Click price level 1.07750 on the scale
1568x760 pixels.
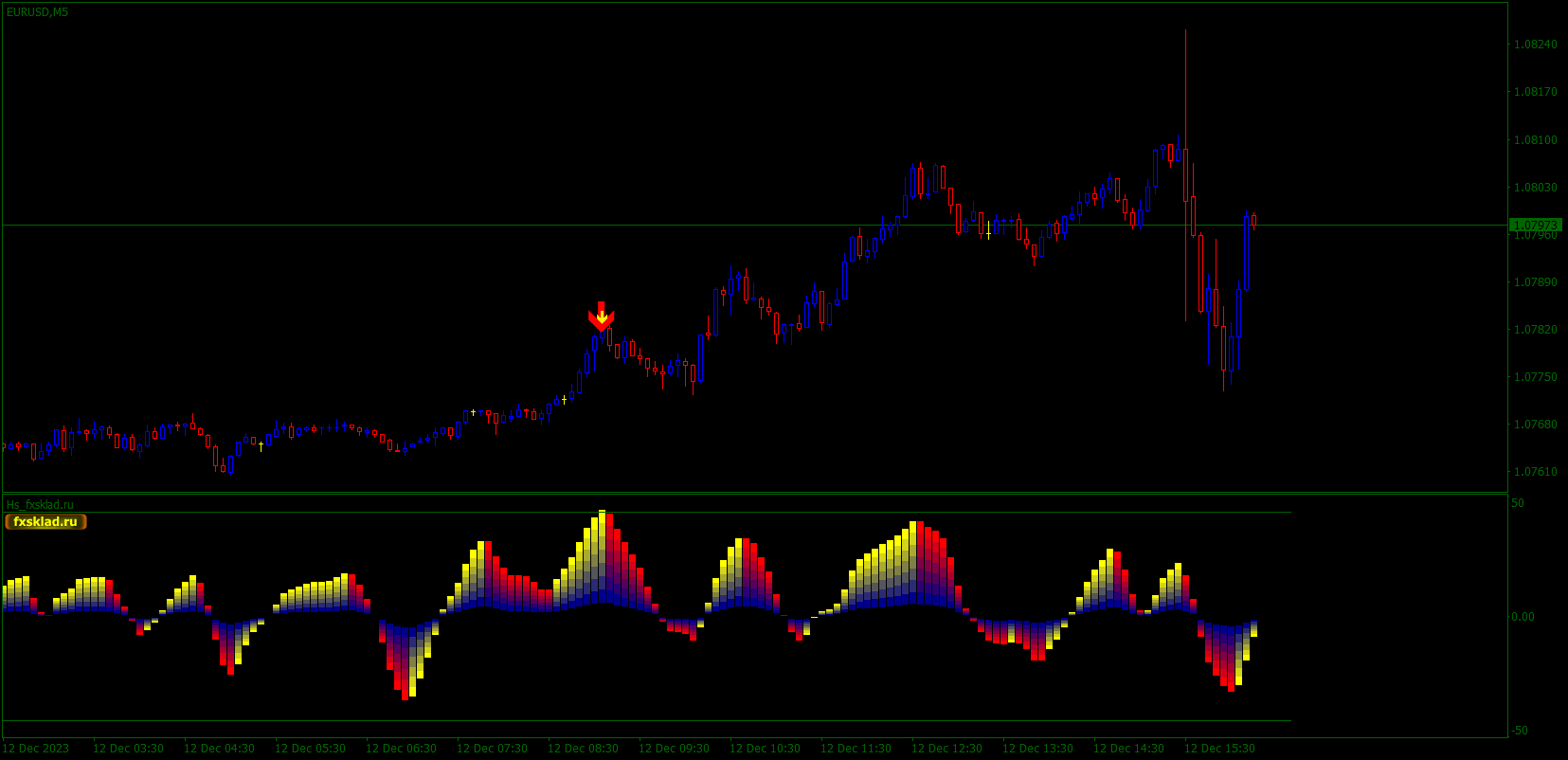click(1535, 377)
